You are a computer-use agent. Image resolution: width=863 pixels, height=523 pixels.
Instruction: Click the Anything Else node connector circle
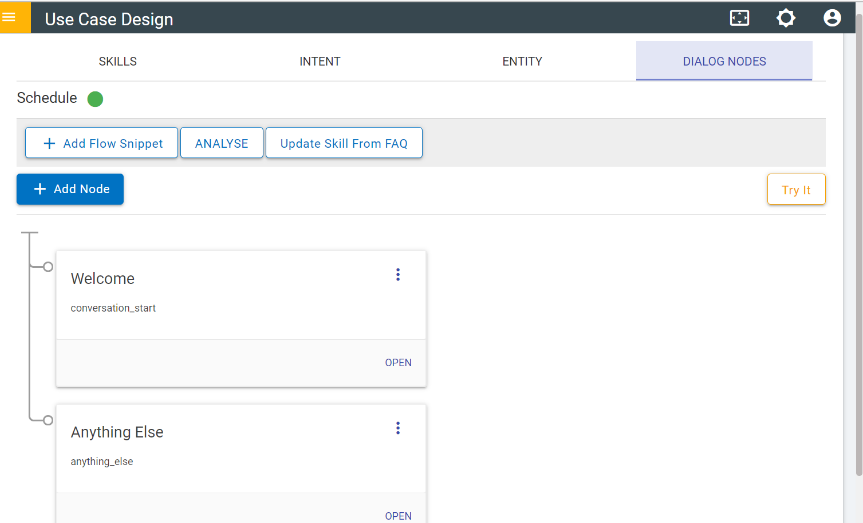(x=48, y=420)
